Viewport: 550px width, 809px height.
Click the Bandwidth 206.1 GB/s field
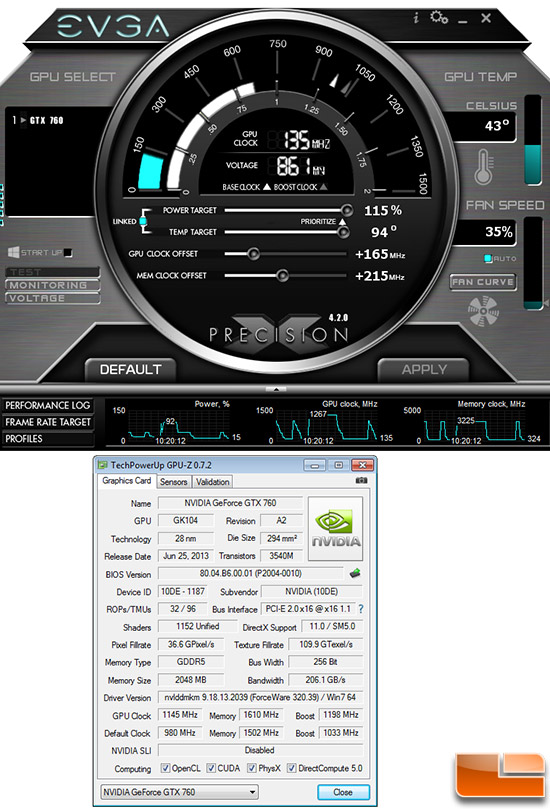326,680
